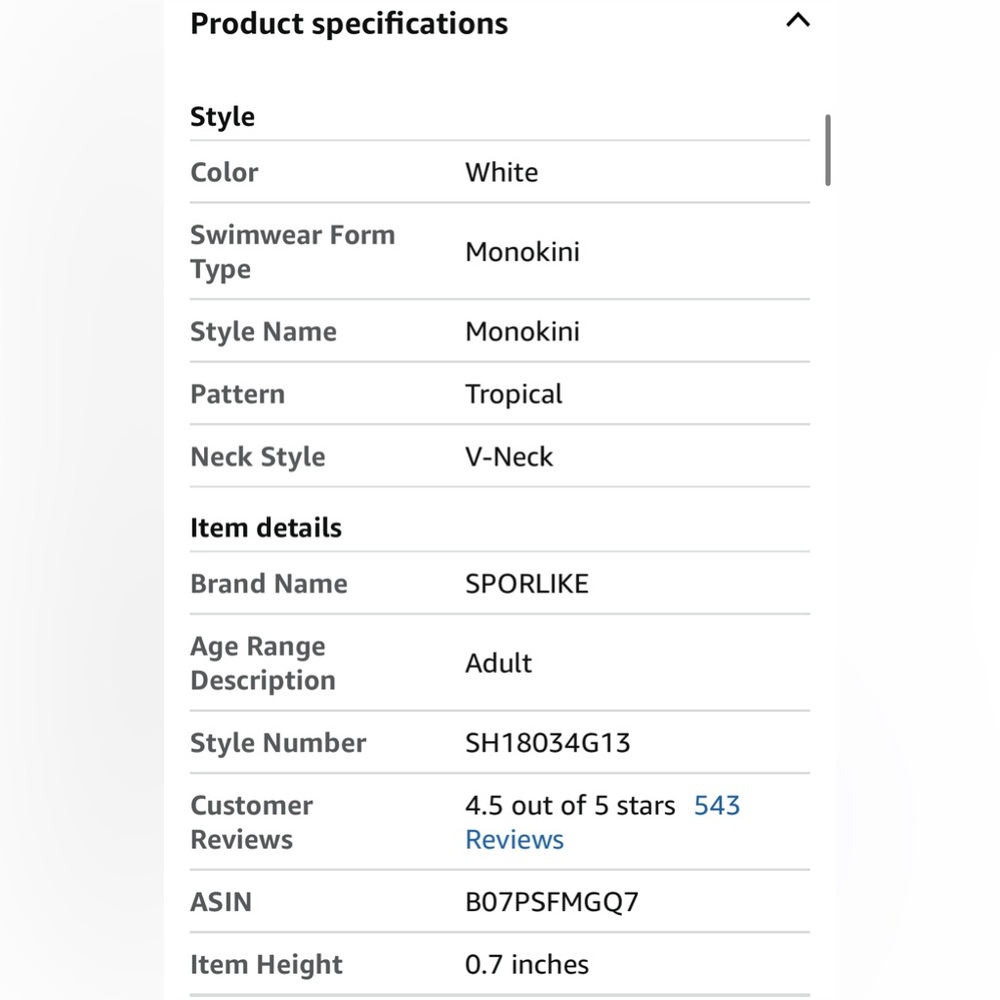Select the Item details section heading
Screen dimensions: 1000x1000
266,528
